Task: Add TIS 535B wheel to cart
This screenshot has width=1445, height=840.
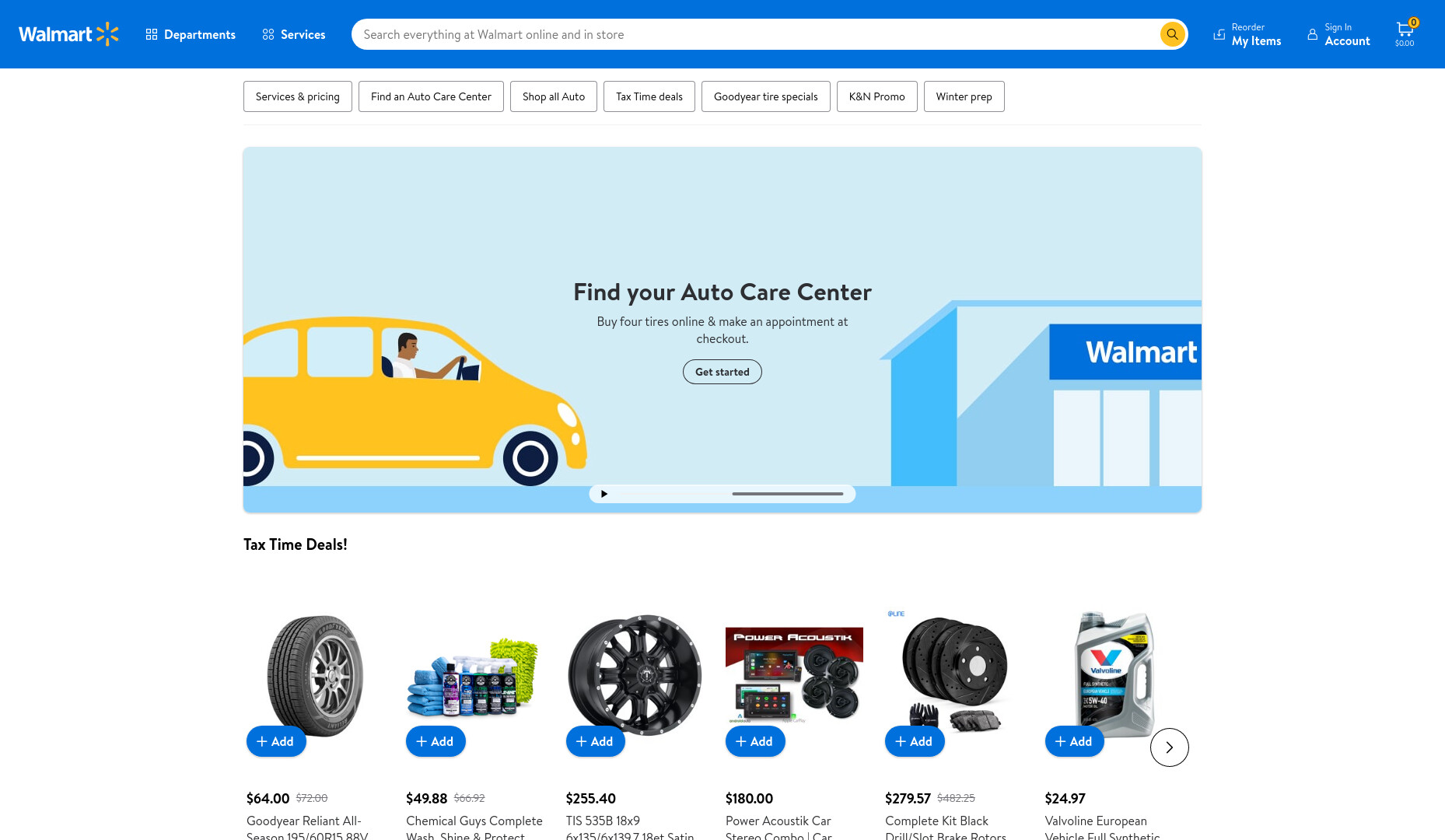Action: pyautogui.click(x=596, y=741)
